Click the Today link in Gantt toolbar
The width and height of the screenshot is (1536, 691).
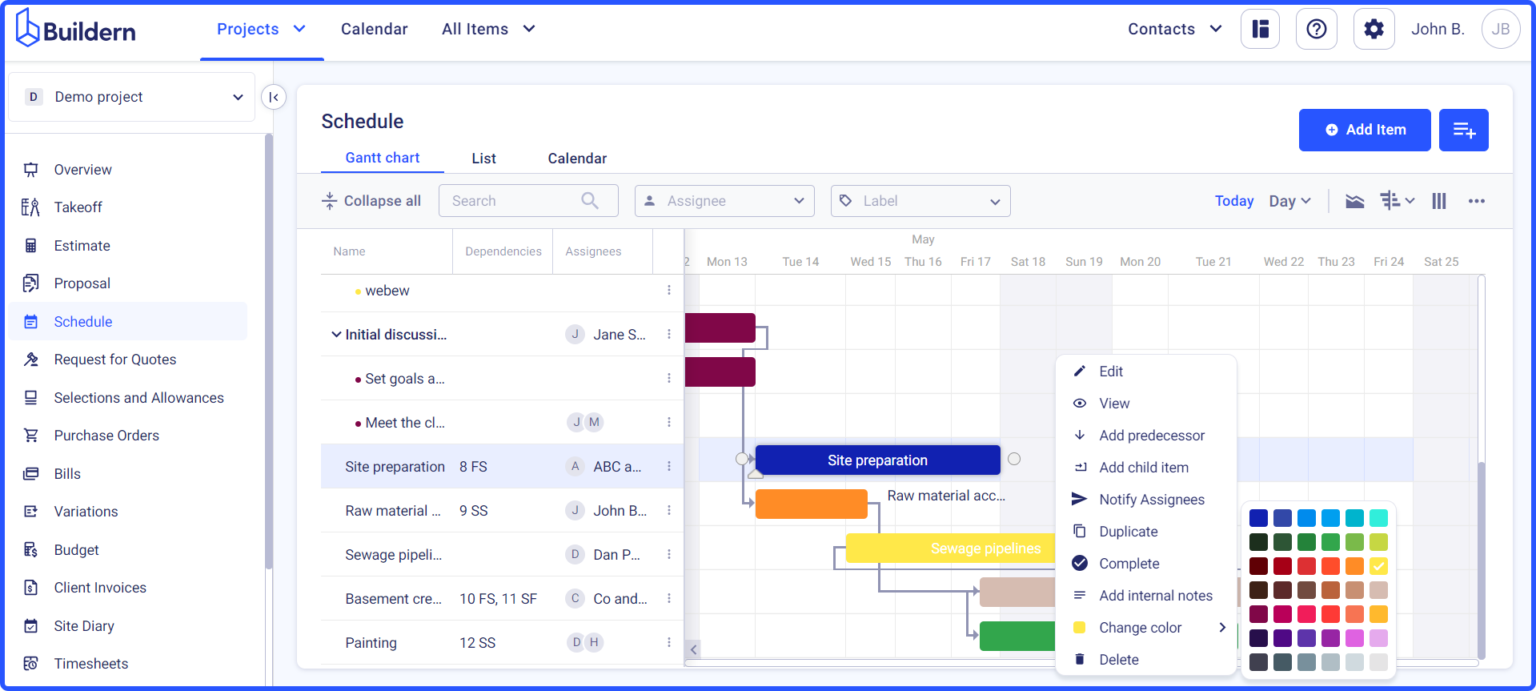(1234, 200)
